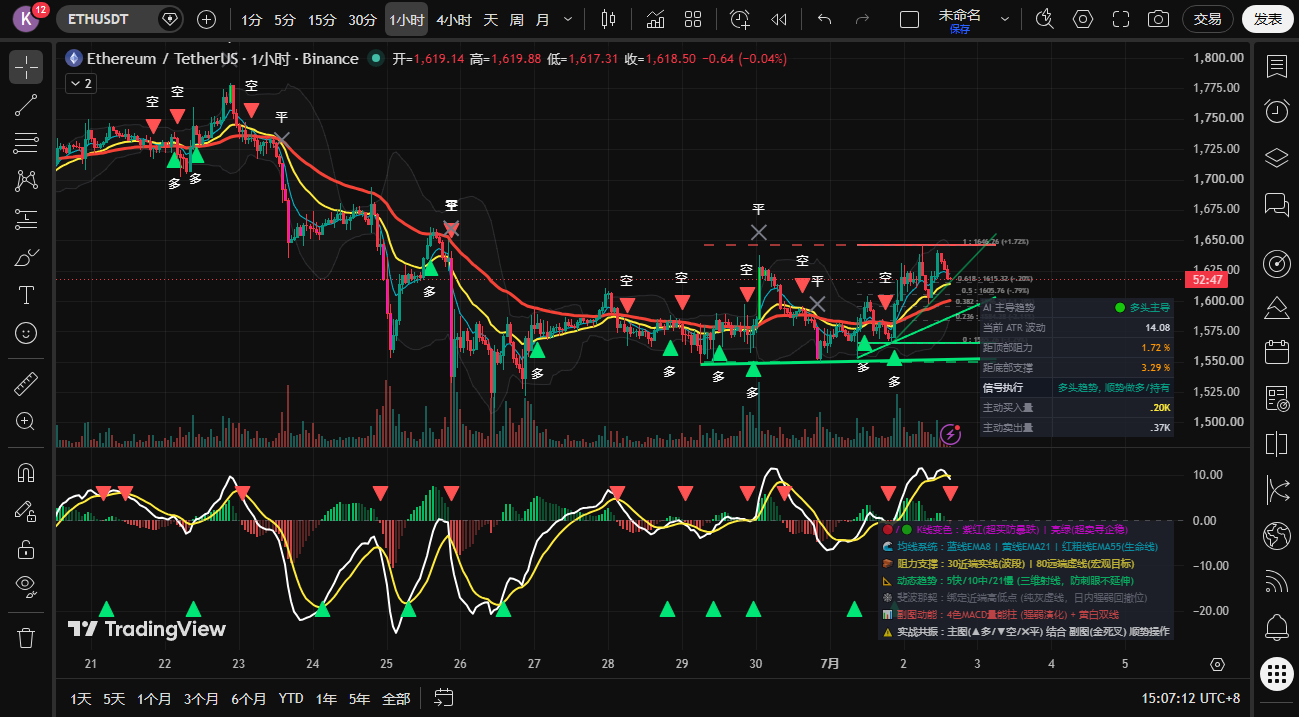Switch to the 4小时 timeframe

point(454,19)
